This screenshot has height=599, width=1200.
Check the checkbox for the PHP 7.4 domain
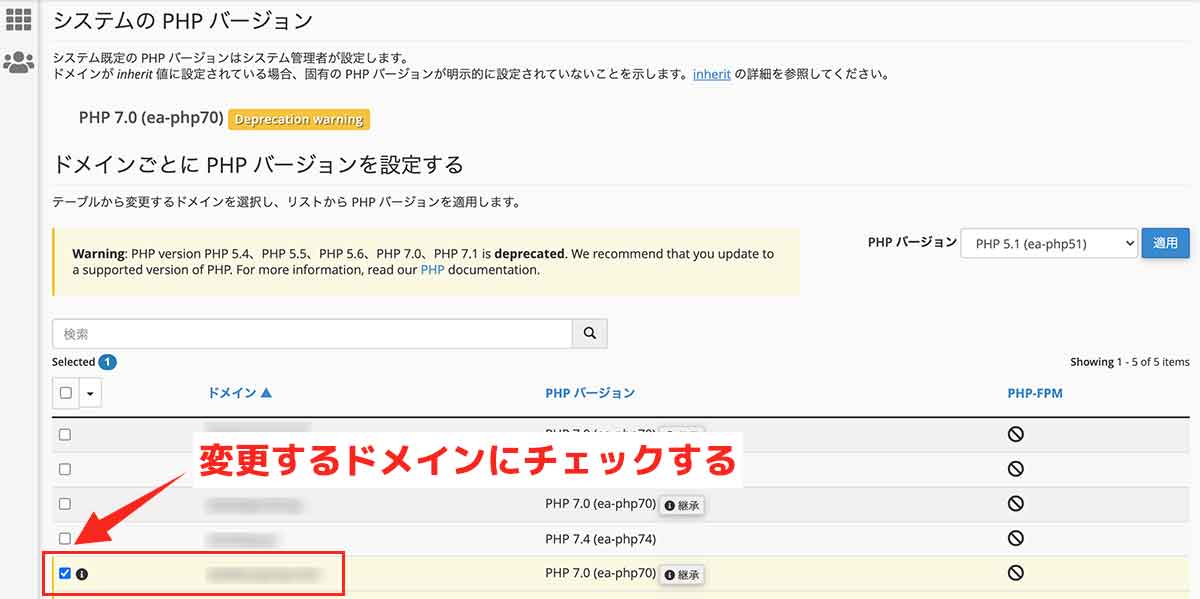click(64, 539)
